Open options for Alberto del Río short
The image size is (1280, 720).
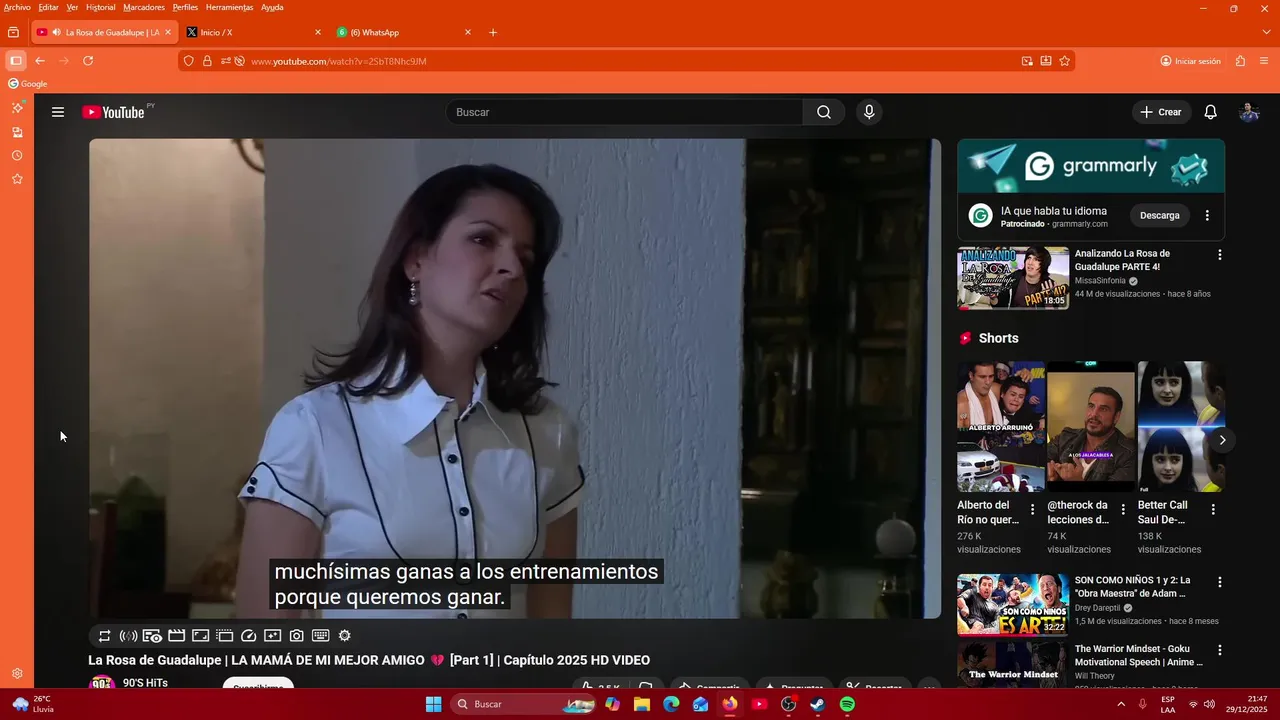click(x=1033, y=509)
